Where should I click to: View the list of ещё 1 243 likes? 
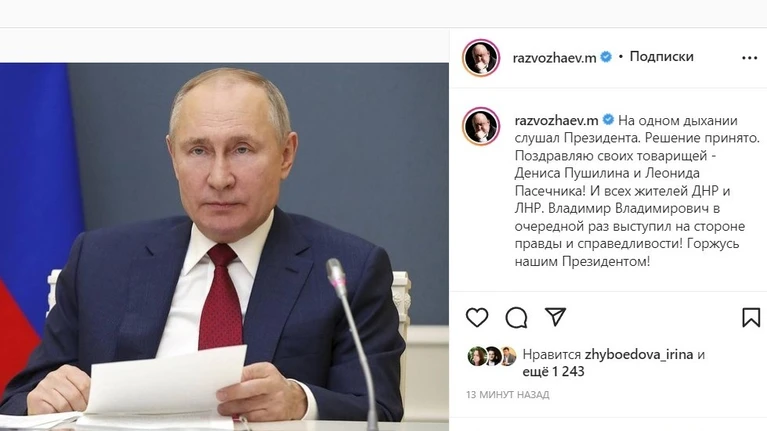[553, 371]
